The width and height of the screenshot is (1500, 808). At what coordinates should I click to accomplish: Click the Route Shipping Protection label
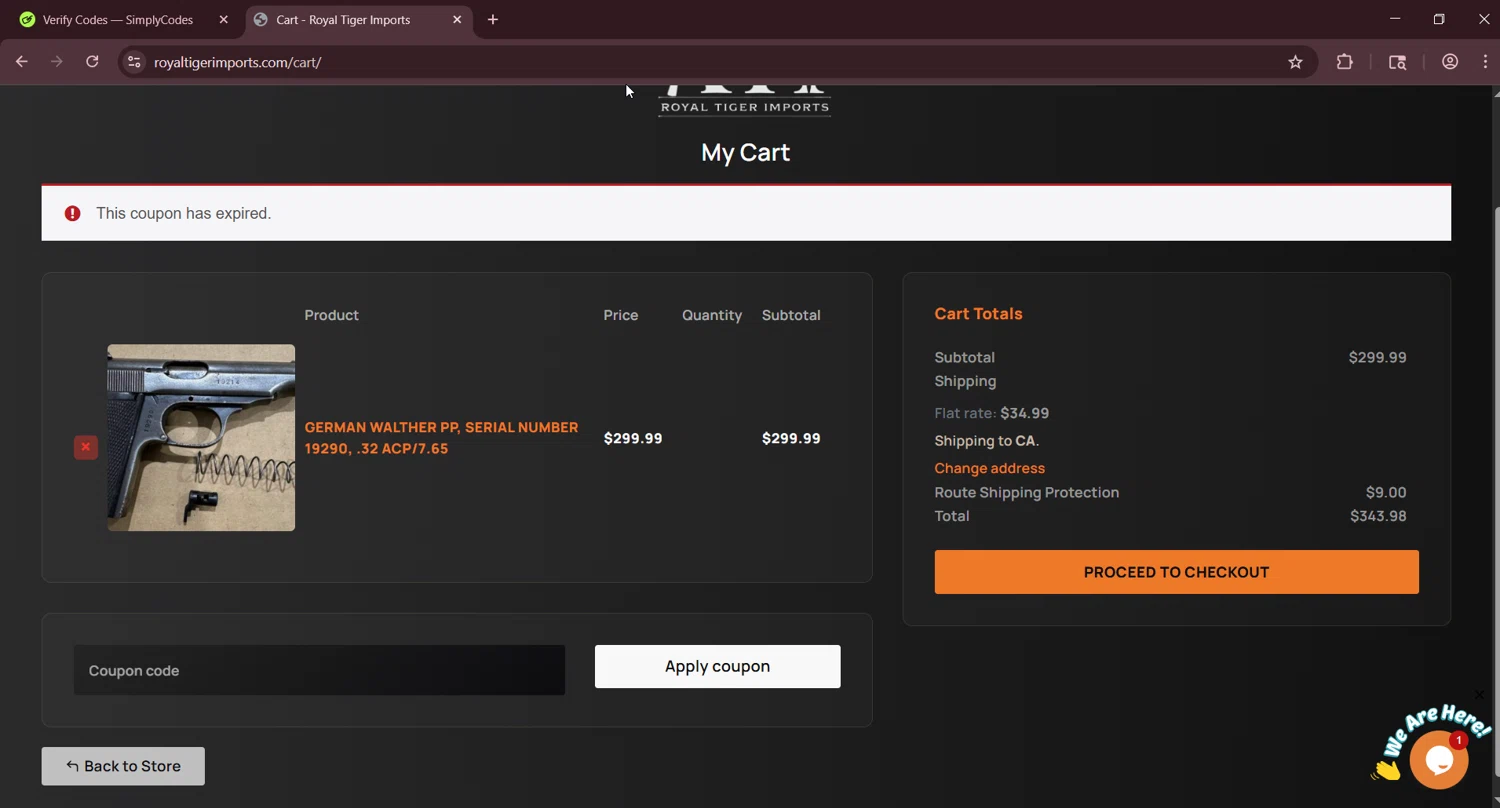(x=1026, y=492)
